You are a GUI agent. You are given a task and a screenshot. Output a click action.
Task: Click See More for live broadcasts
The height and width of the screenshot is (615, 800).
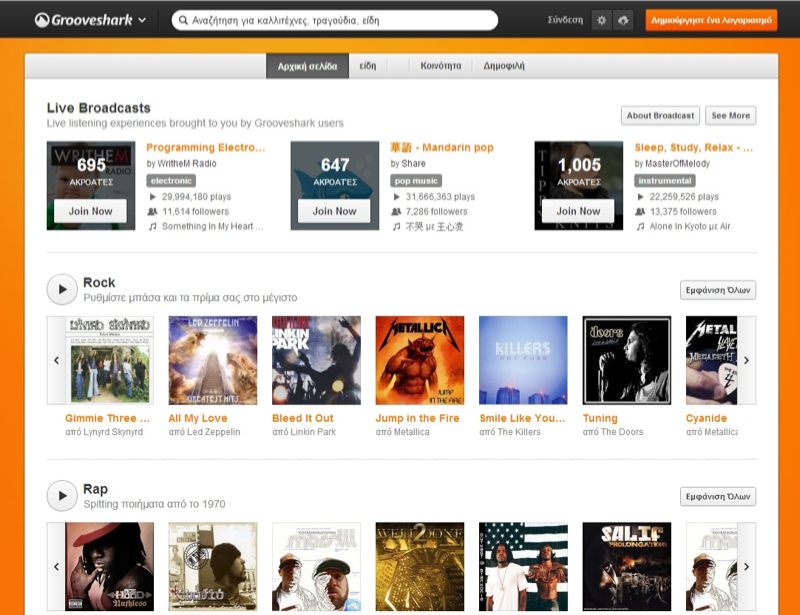pos(731,115)
